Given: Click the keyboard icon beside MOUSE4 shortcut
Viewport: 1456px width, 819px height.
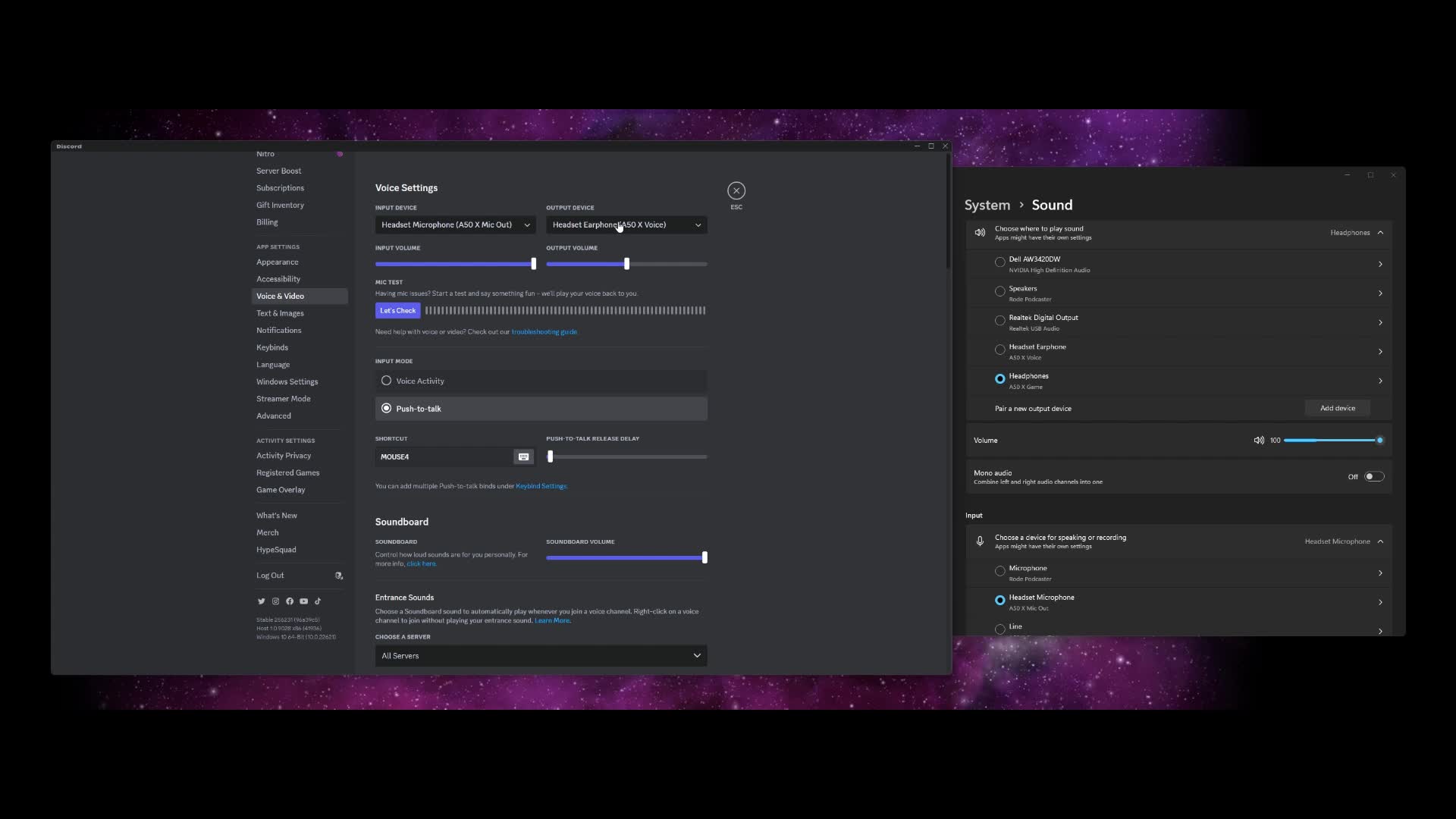Looking at the screenshot, I should point(523,457).
